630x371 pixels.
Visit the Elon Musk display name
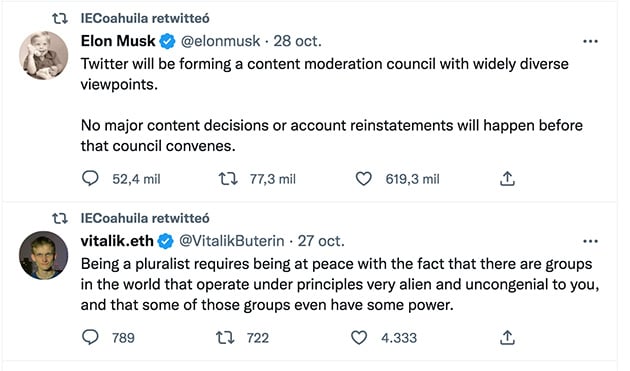point(118,41)
